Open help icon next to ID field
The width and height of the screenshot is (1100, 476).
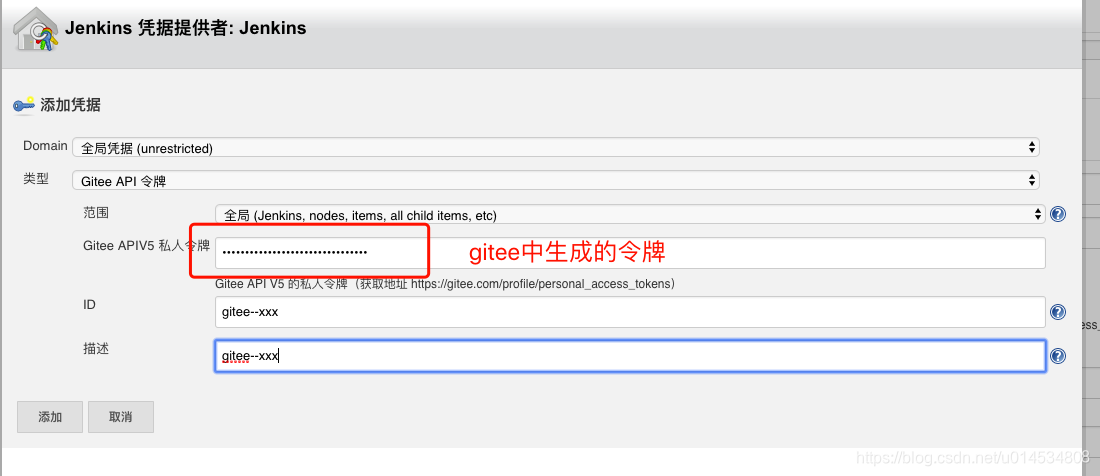[x=1058, y=312]
